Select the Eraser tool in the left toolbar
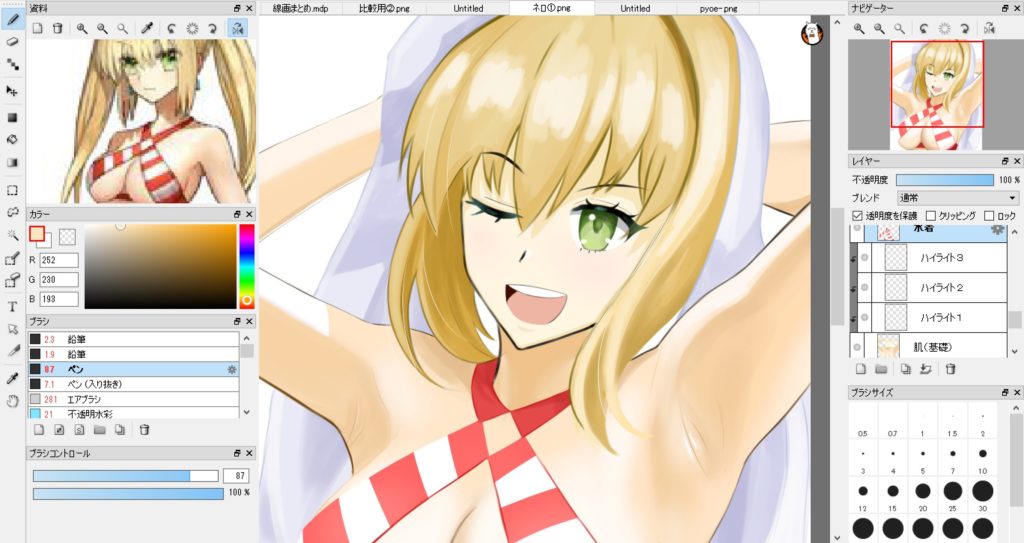 click(13, 42)
